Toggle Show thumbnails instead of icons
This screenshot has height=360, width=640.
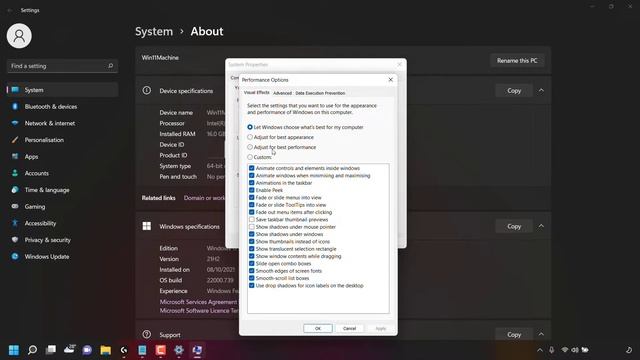(x=252, y=242)
